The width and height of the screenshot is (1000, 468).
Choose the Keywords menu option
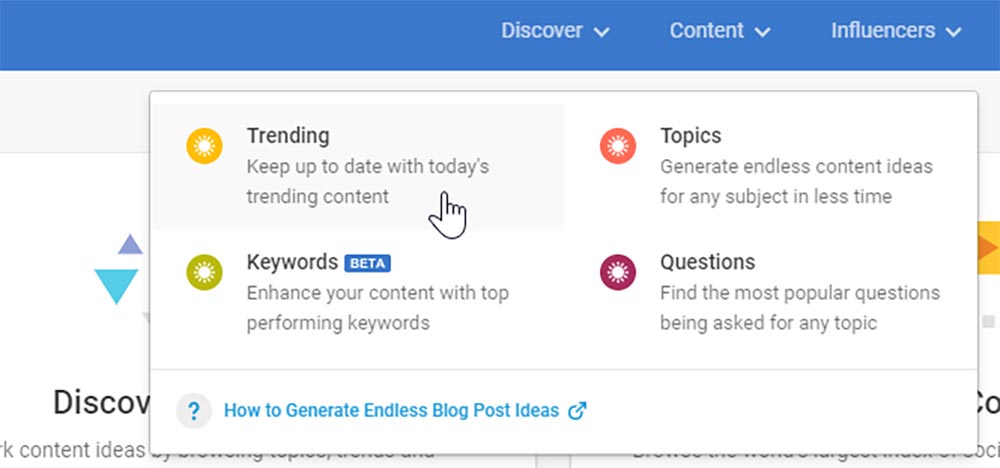pos(292,262)
